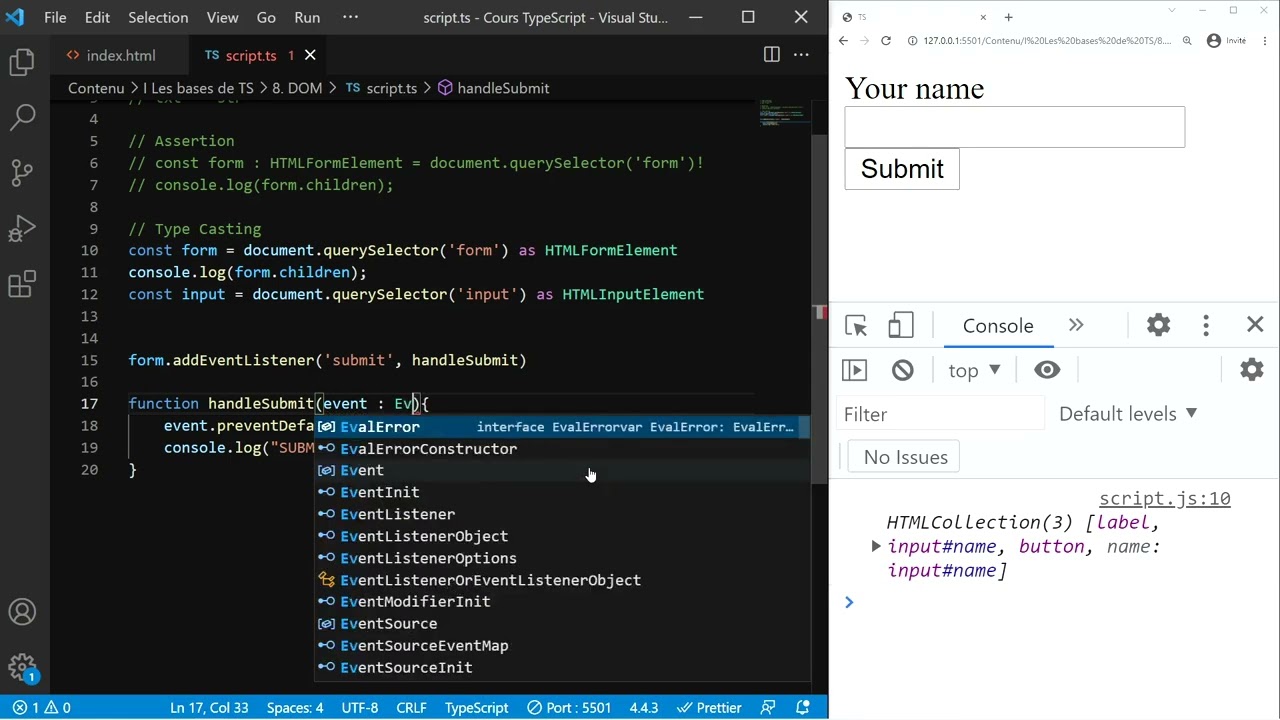The image size is (1280, 720).
Task: Open the Default levels dropdown
Action: click(x=1128, y=414)
